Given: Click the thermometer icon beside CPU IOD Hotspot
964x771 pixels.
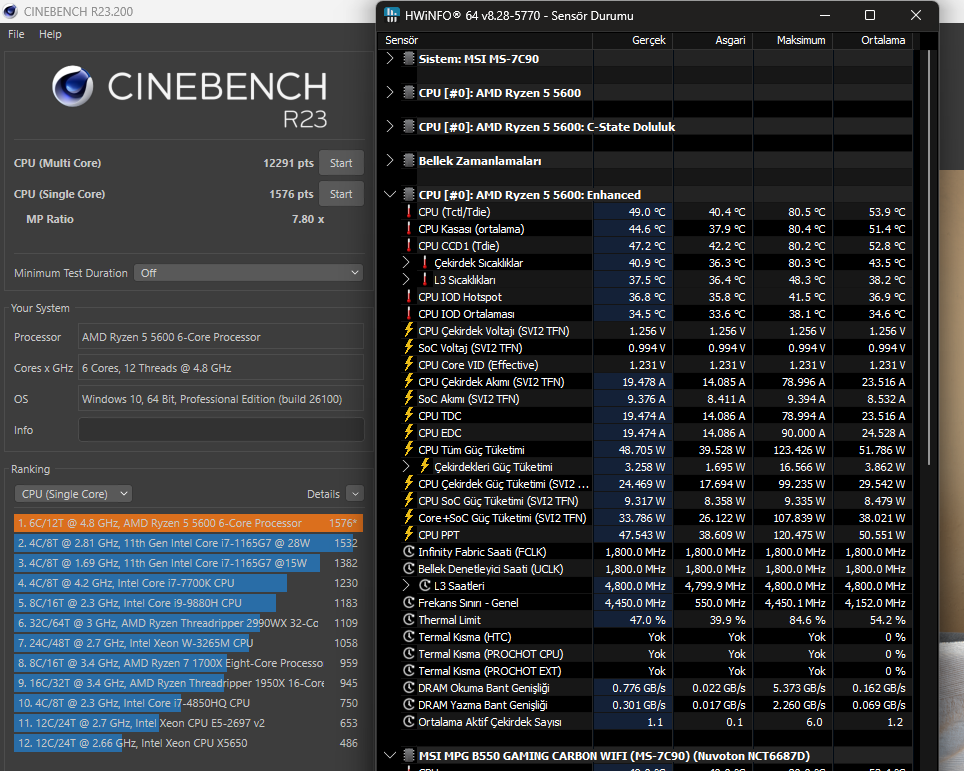Looking at the screenshot, I should click(x=409, y=296).
